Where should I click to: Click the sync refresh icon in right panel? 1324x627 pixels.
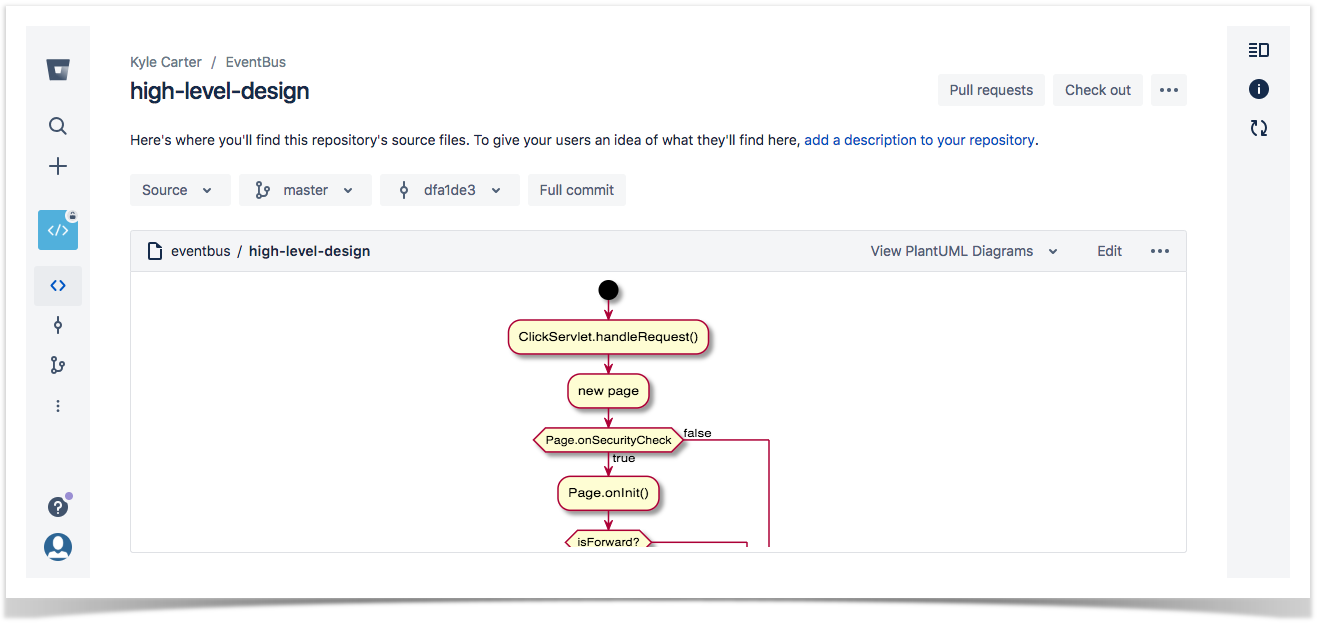(1259, 128)
